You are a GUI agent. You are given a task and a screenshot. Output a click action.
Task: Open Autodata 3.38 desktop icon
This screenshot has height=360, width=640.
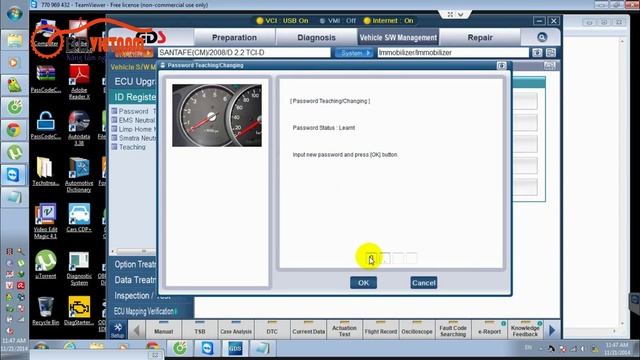click(79, 129)
